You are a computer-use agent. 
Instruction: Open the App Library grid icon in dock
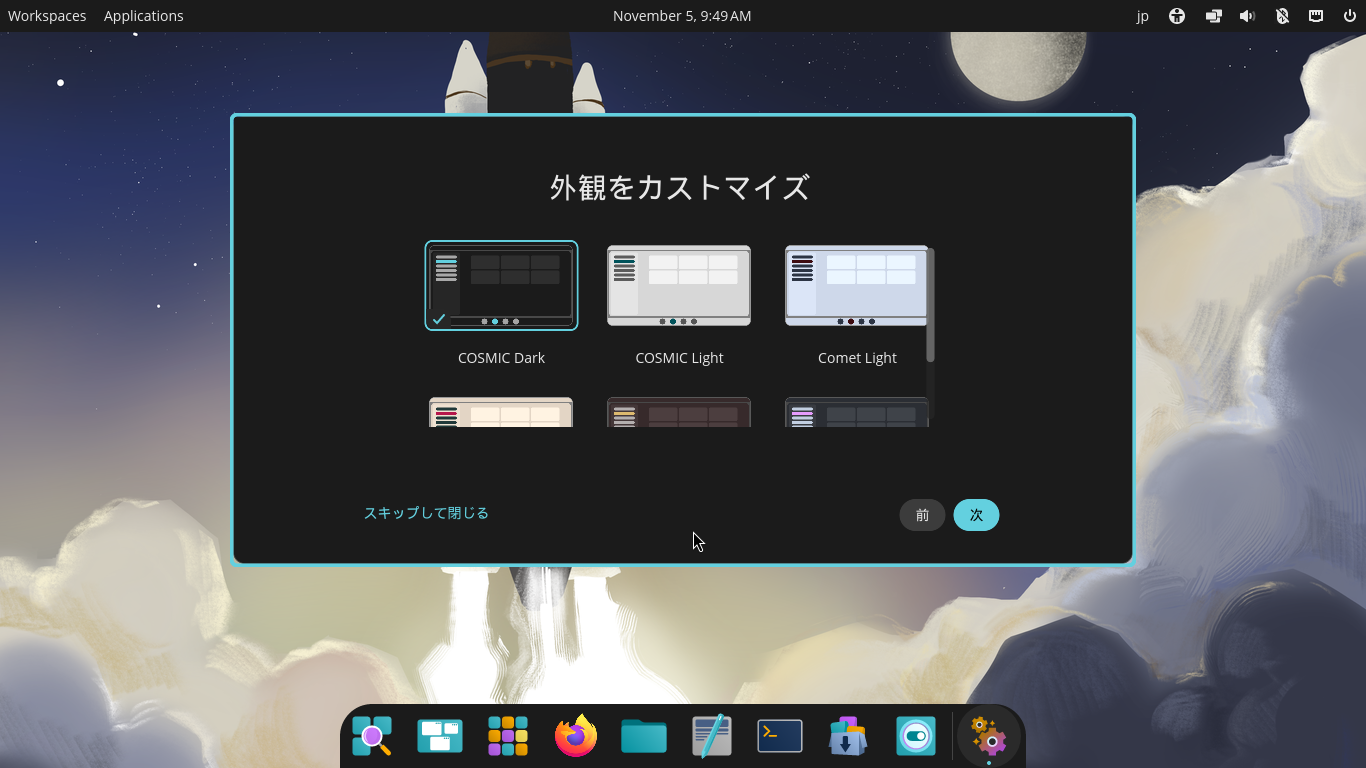[508, 737]
